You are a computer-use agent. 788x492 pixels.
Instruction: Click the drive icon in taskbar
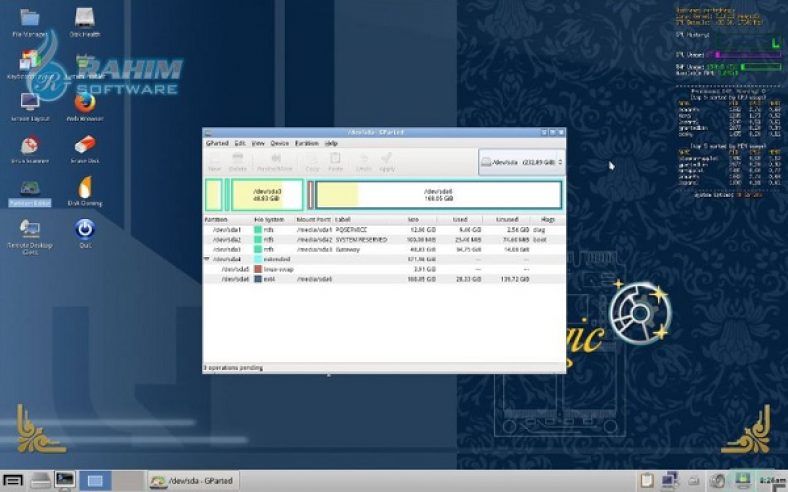(40, 481)
